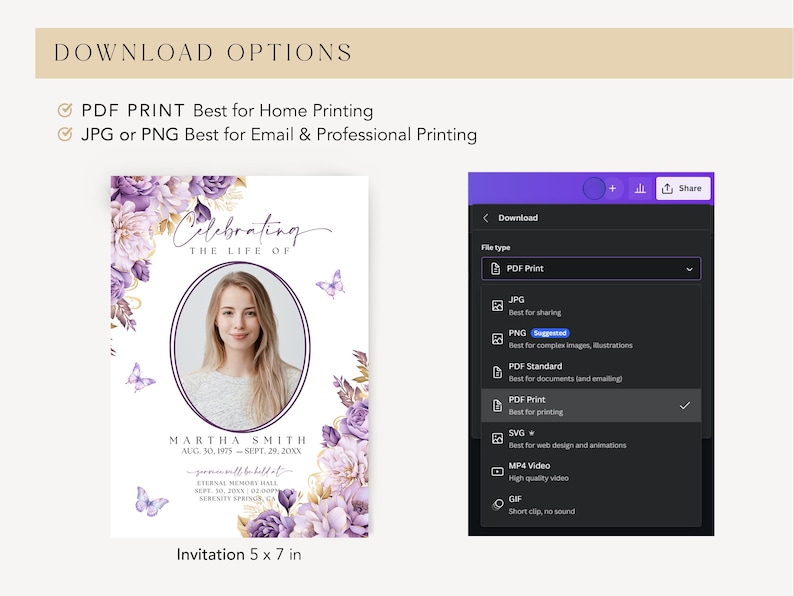Click the JPG image icon
The width and height of the screenshot is (794, 596).
(497, 306)
